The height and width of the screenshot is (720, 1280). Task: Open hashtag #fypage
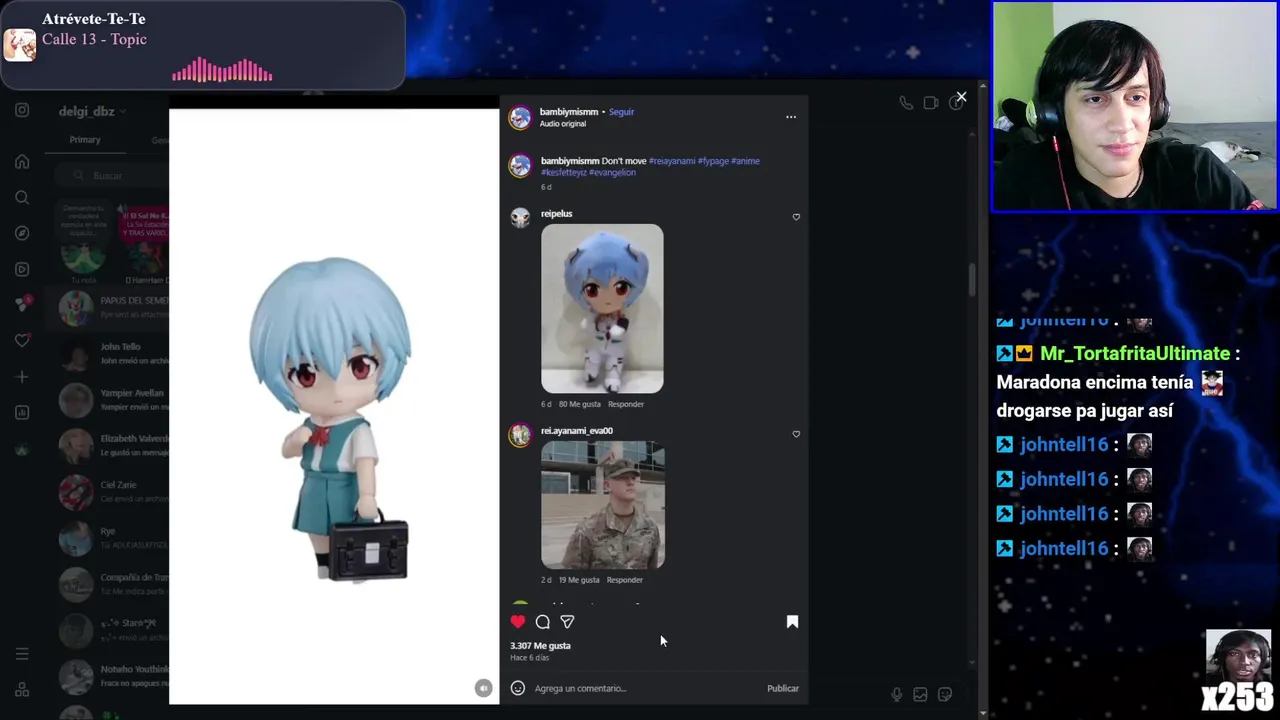tap(713, 161)
